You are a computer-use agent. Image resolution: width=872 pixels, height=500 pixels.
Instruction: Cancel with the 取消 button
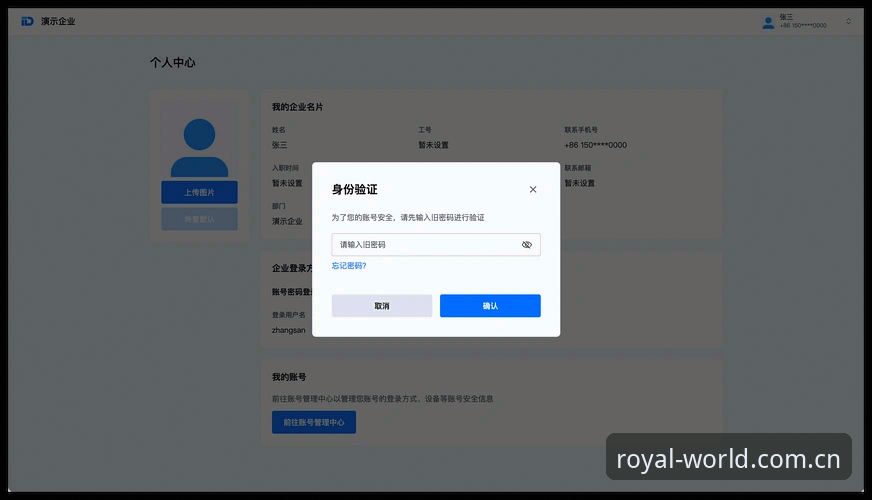tap(382, 306)
